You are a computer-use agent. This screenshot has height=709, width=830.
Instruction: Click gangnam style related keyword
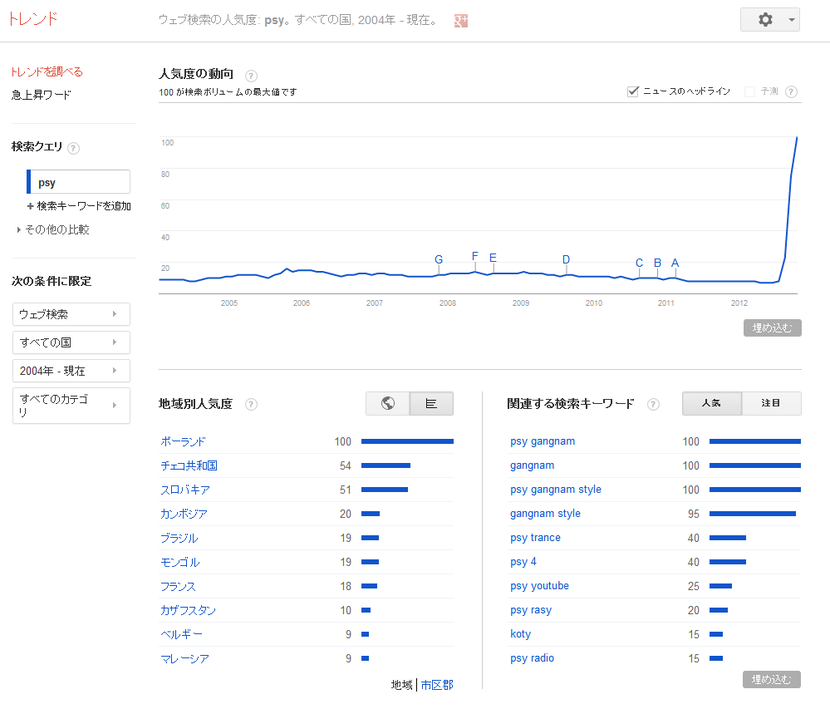[545, 514]
